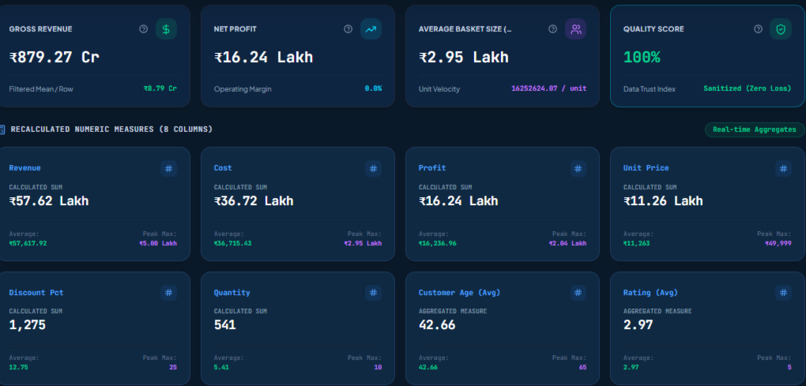Click the 16252624.07 / unit velocity value

[548, 88]
